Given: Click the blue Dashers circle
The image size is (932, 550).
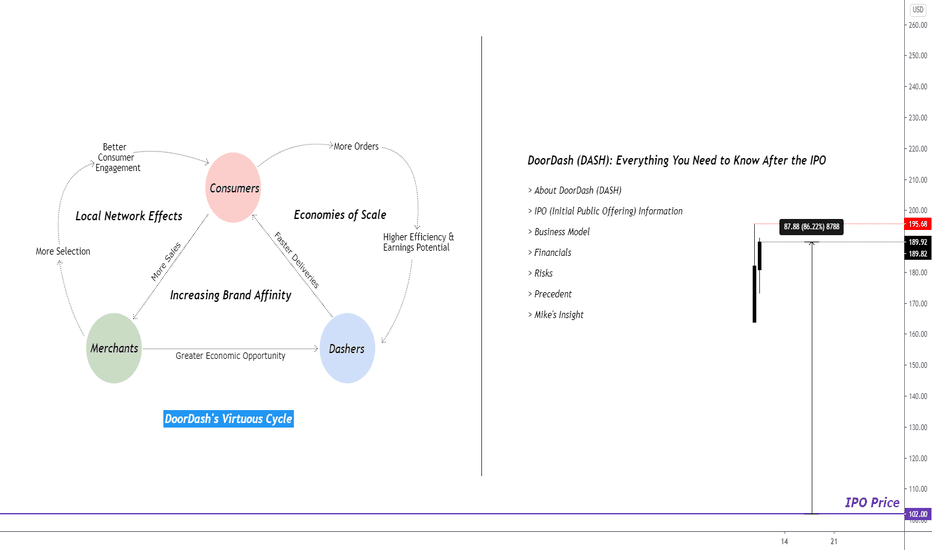Looking at the screenshot, I should coord(347,348).
